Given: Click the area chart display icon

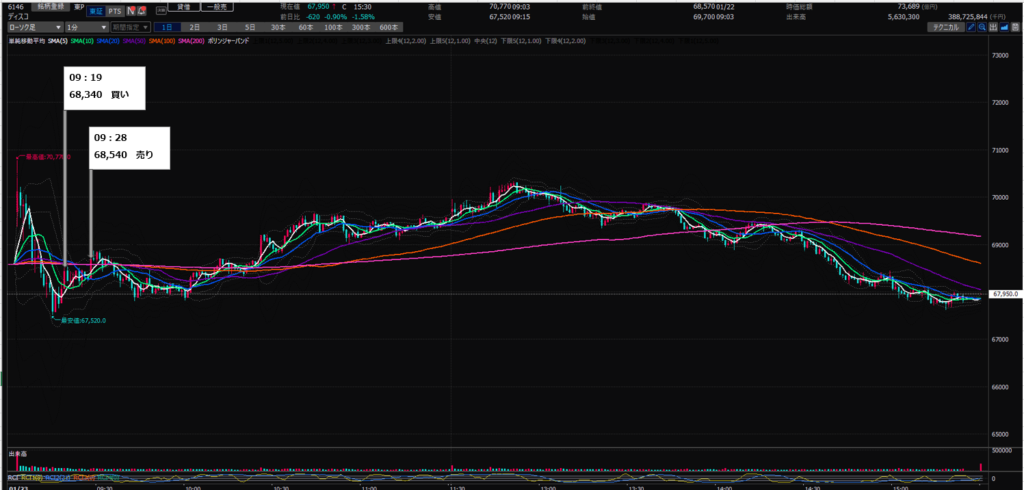Looking at the screenshot, I should (1005, 27).
